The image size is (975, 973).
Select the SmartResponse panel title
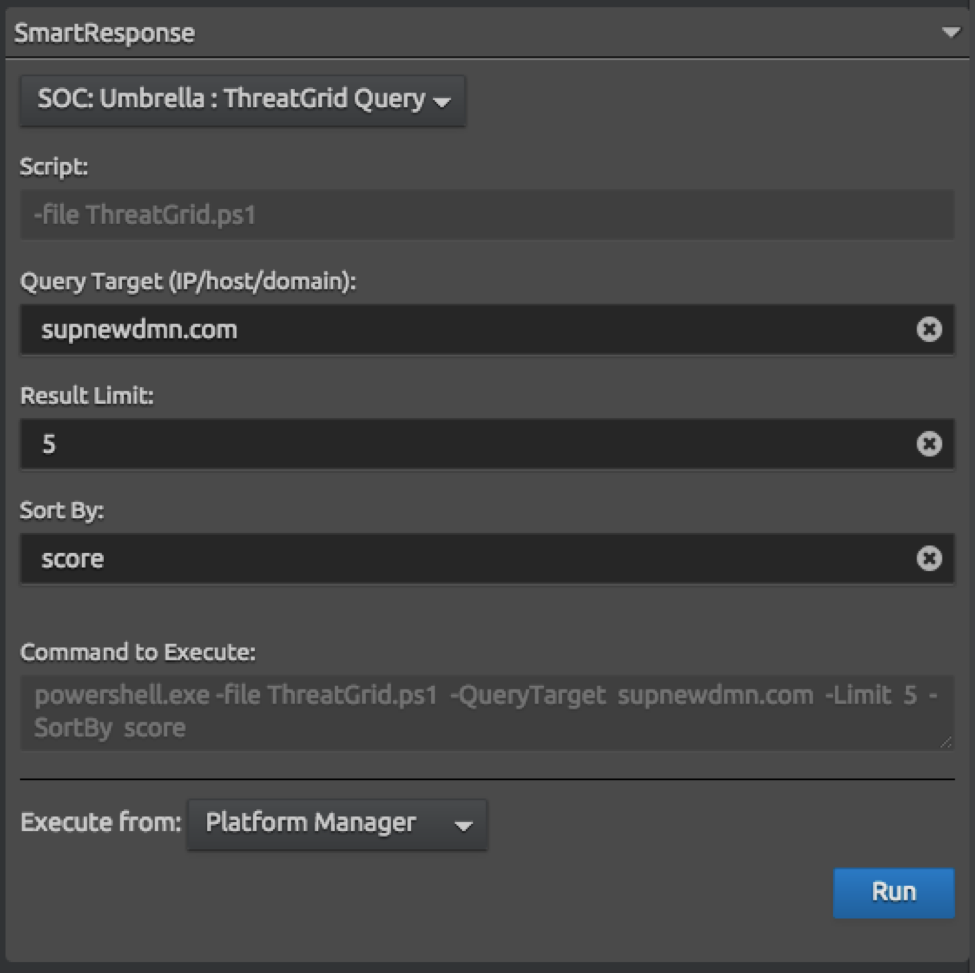[104, 33]
